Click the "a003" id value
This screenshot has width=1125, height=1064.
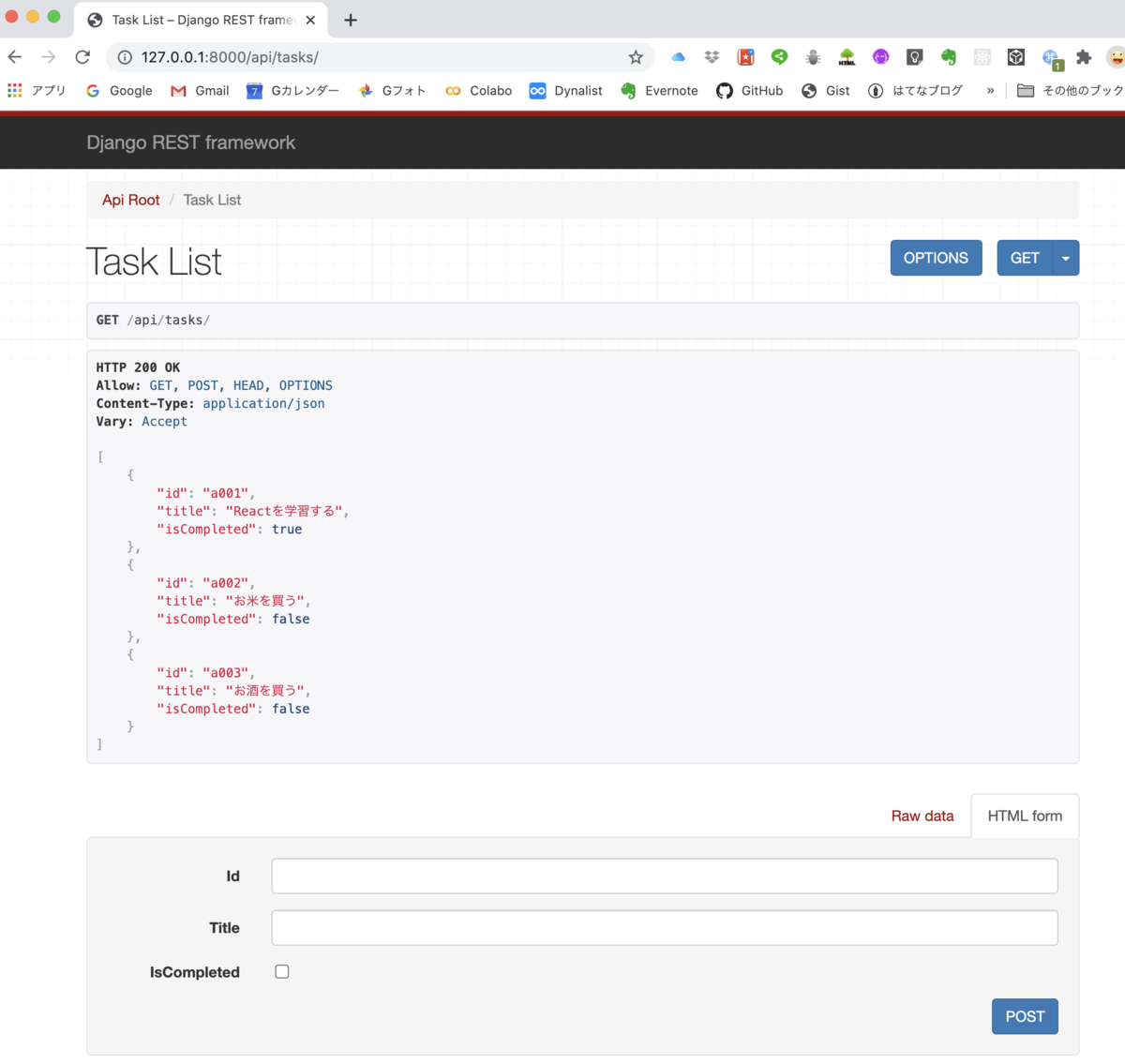225,673
